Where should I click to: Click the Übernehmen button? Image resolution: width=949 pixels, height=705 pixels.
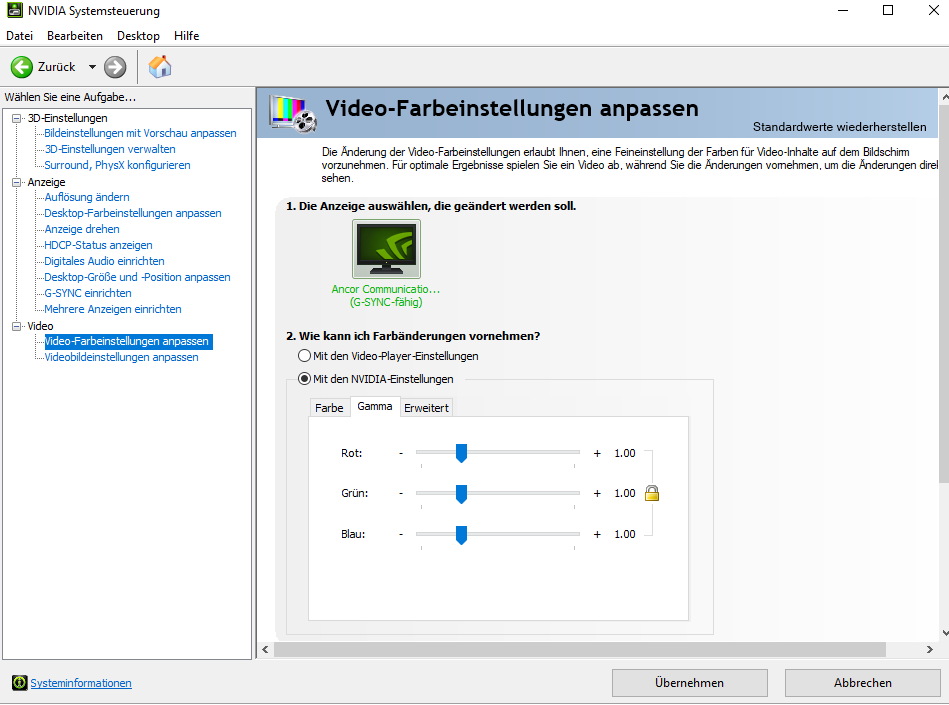coord(689,683)
